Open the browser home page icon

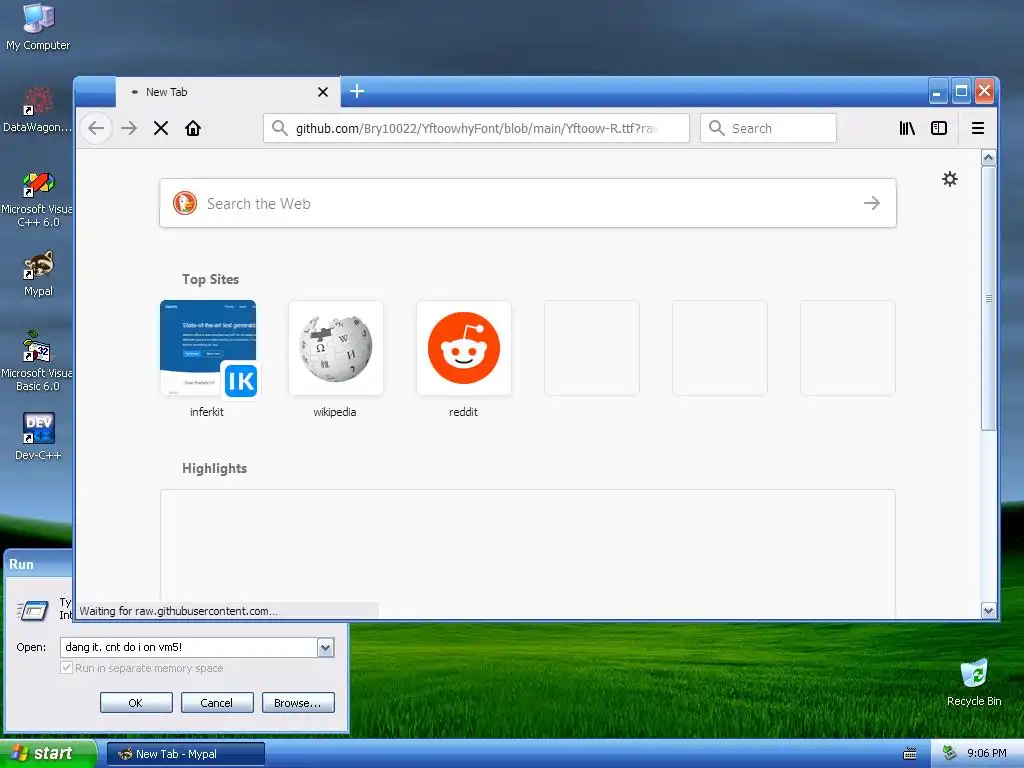coord(193,128)
